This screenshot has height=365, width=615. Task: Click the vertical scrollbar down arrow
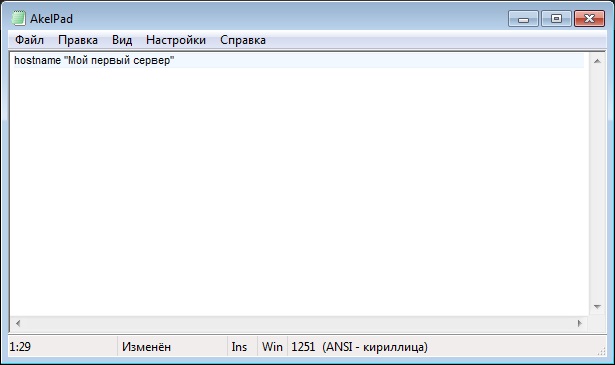[x=597, y=307]
